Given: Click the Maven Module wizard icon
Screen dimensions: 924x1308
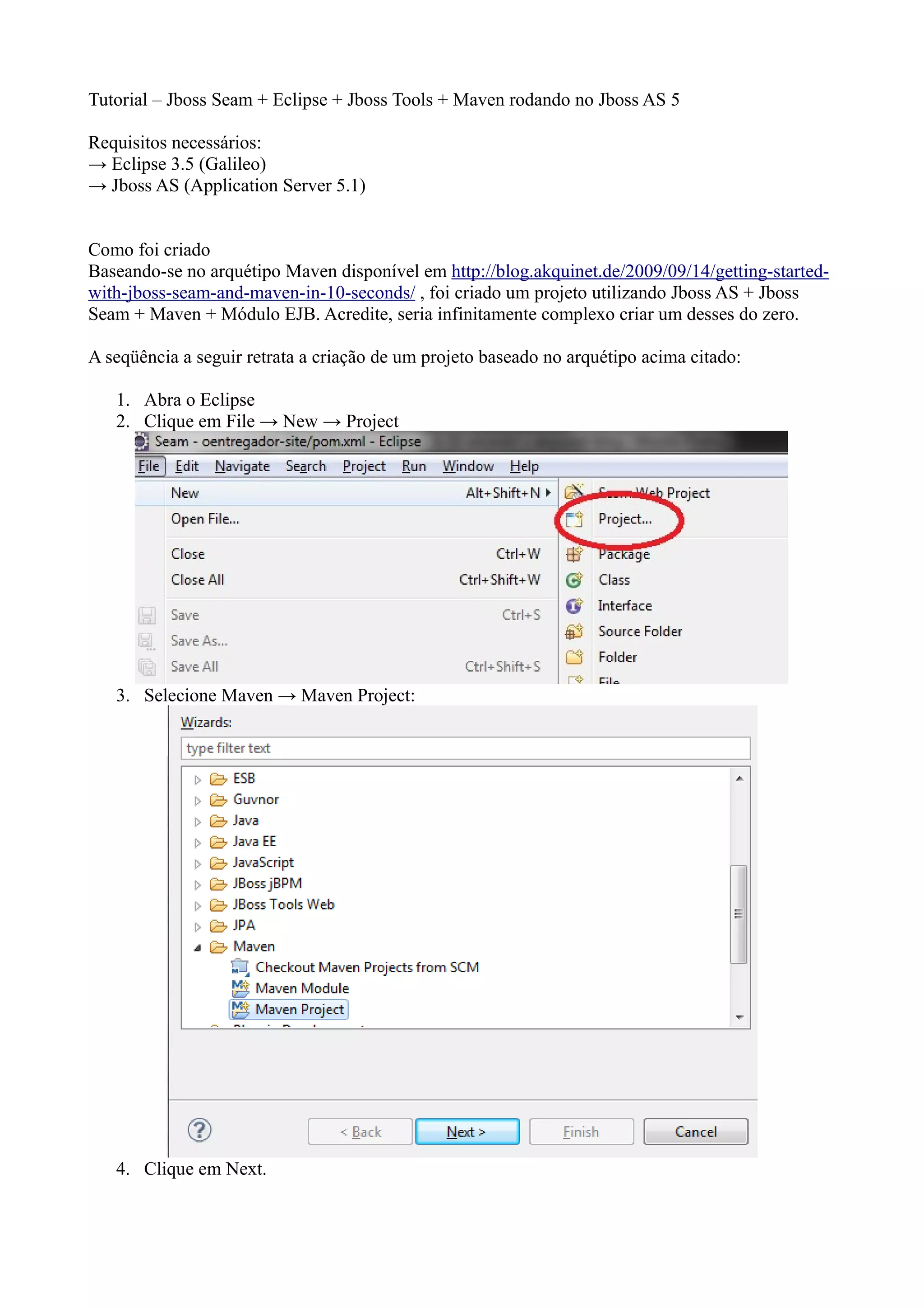Looking at the screenshot, I should pyautogui.click(x=240, y=988).
